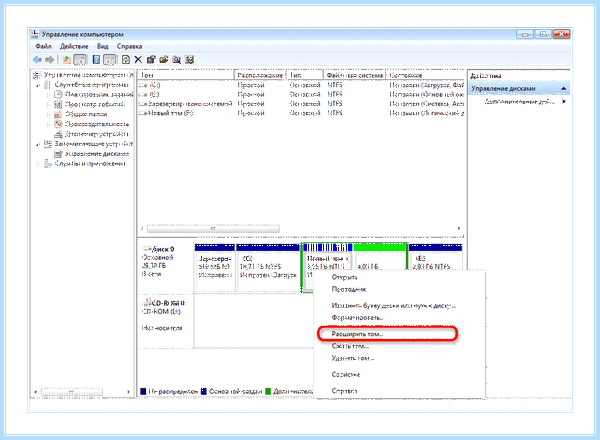This screenshot has width=600, height=440.
Task: Click the black X Delete toolbar icon
Action: click(138, 60)
